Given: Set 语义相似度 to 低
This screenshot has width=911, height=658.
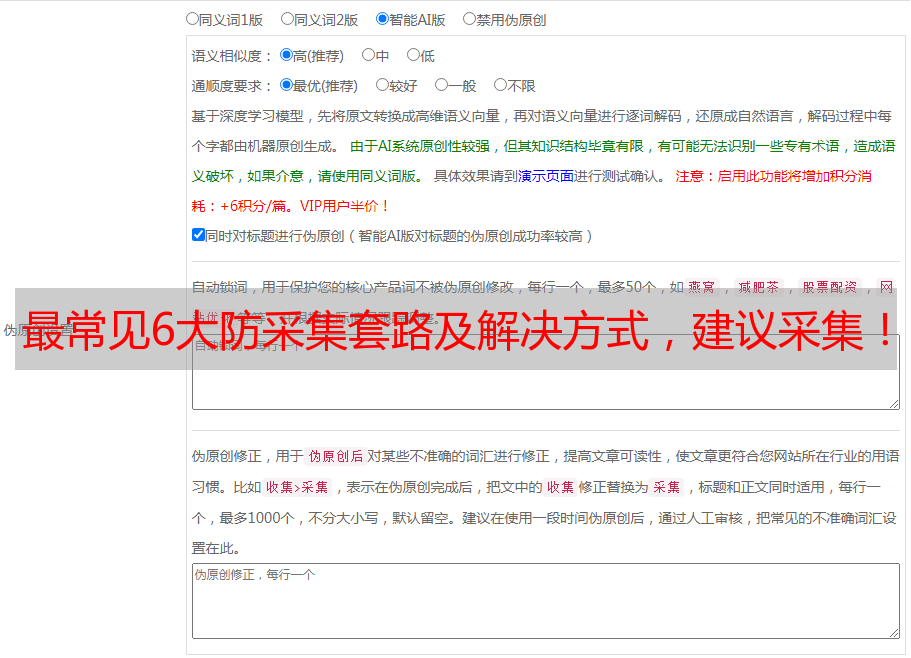Looking at the screenshot, I should (414, 56).
